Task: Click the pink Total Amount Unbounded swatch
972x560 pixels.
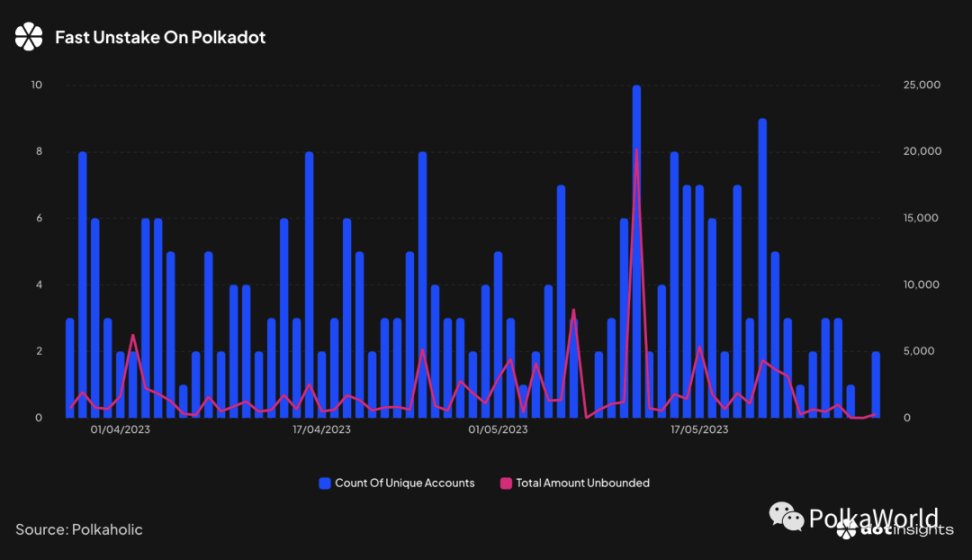Action: [x=506, y=483]
